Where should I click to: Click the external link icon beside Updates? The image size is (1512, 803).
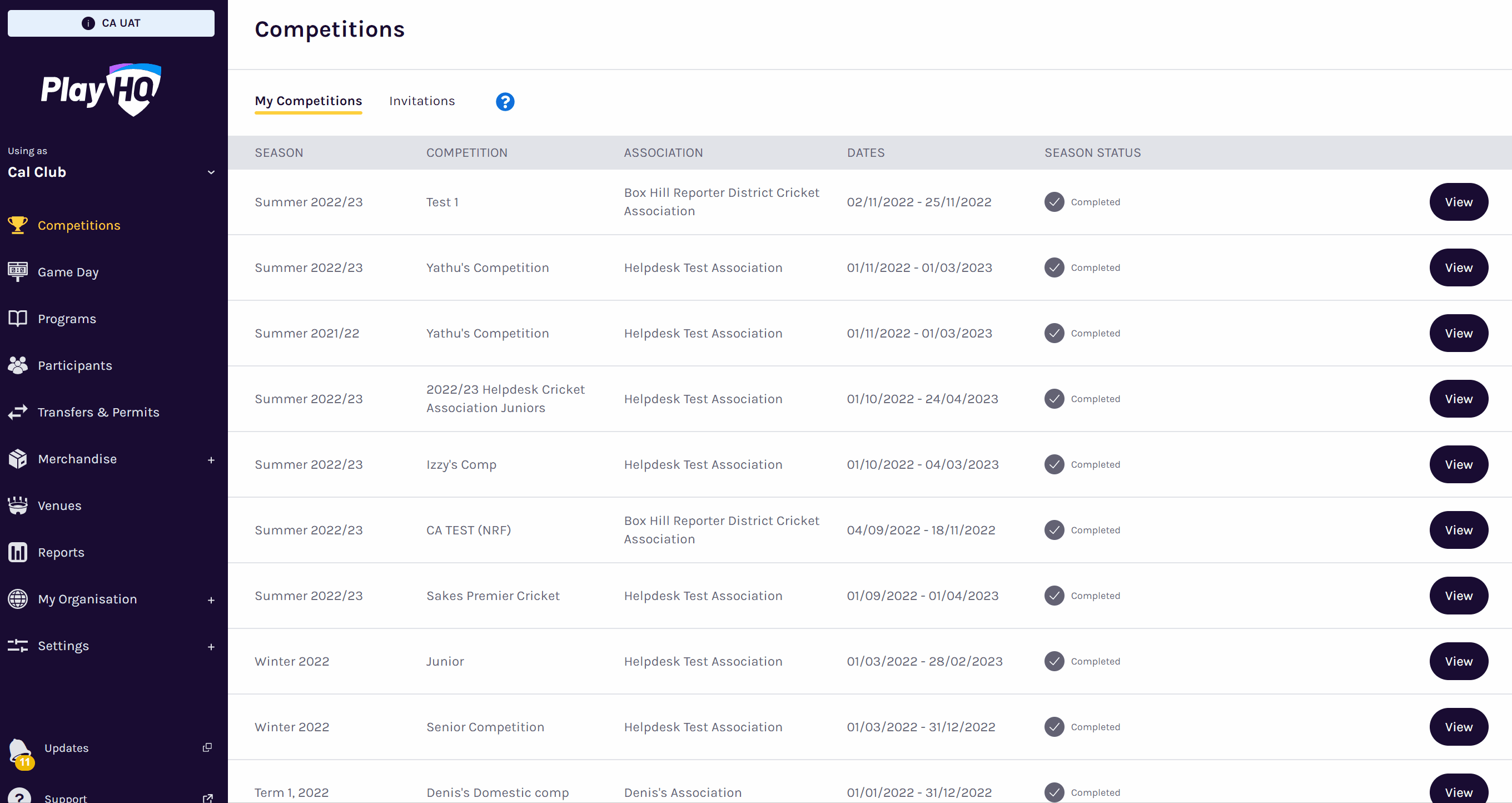coord(207,747)
